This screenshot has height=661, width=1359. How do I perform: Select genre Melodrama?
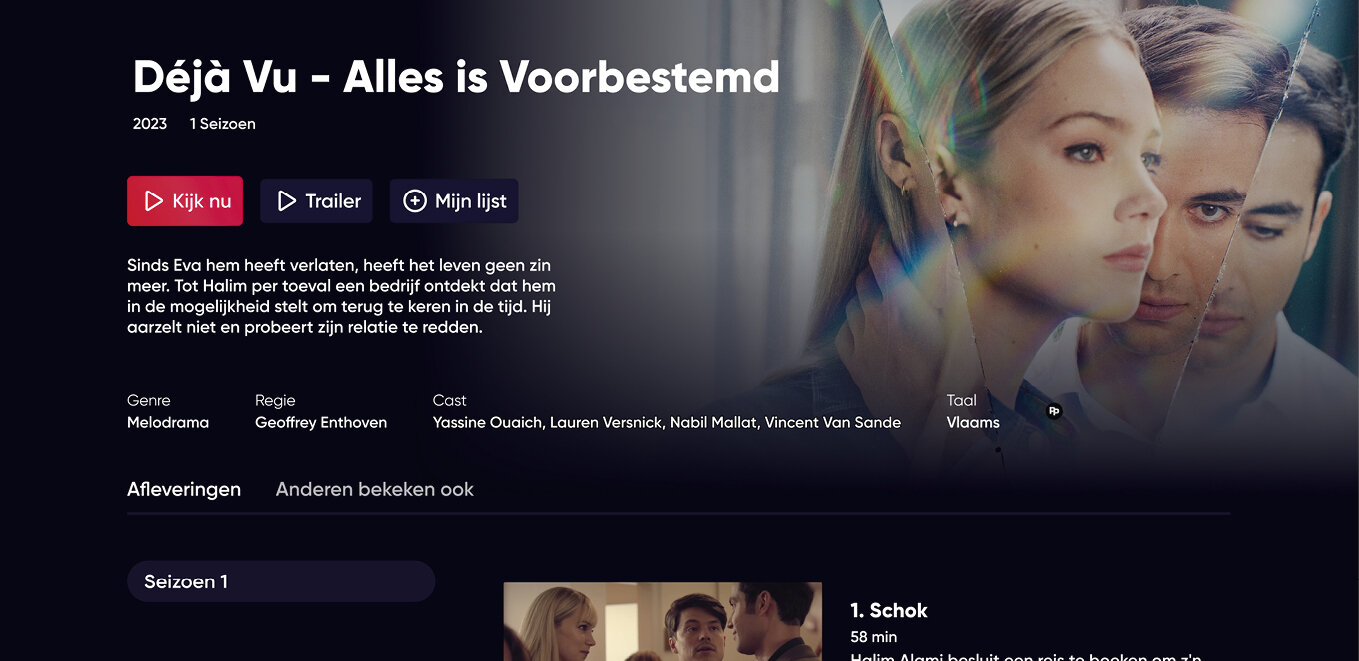pyautogui.click(x=168, y=422)
